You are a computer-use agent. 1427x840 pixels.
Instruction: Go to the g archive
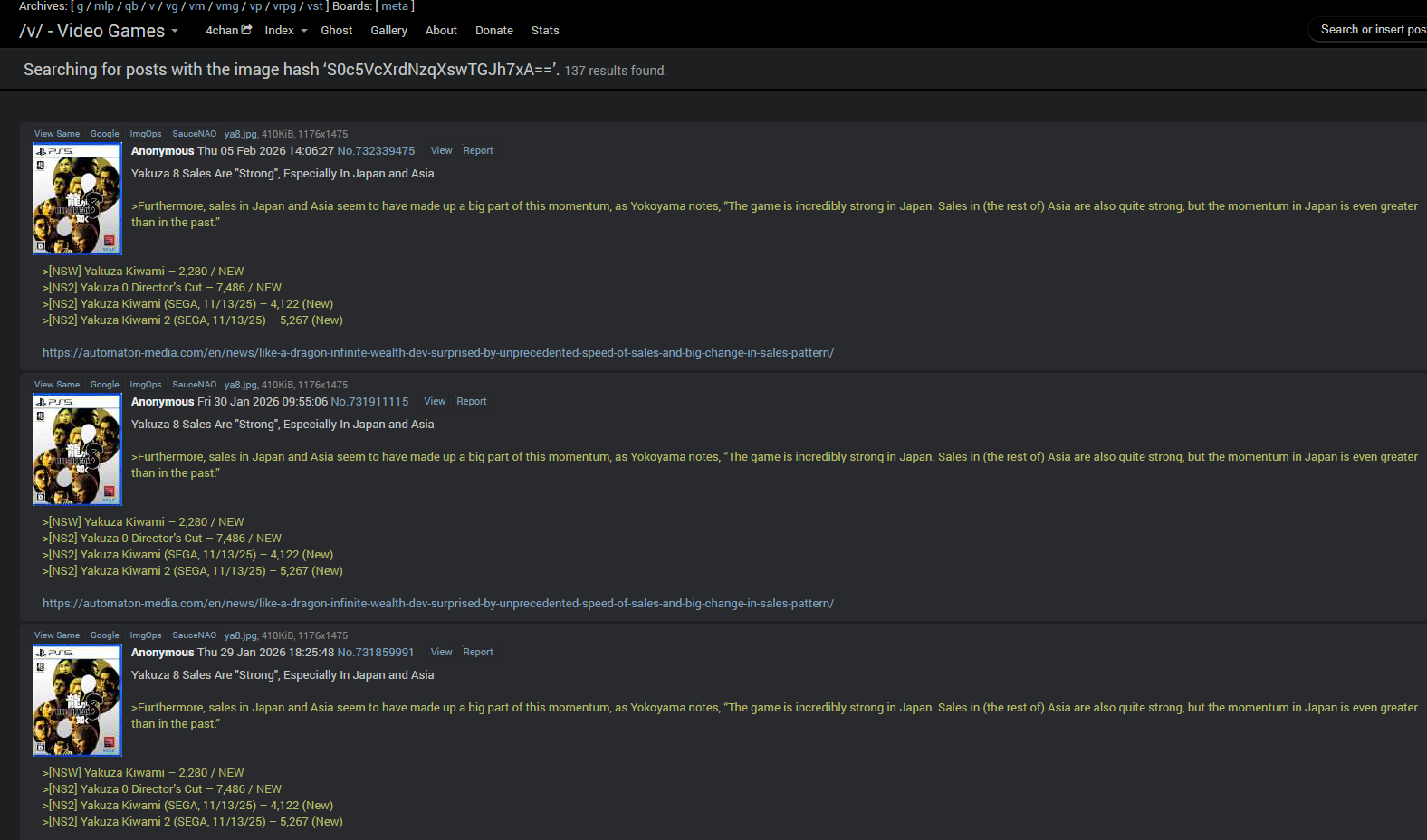click(x=80, y=6)
